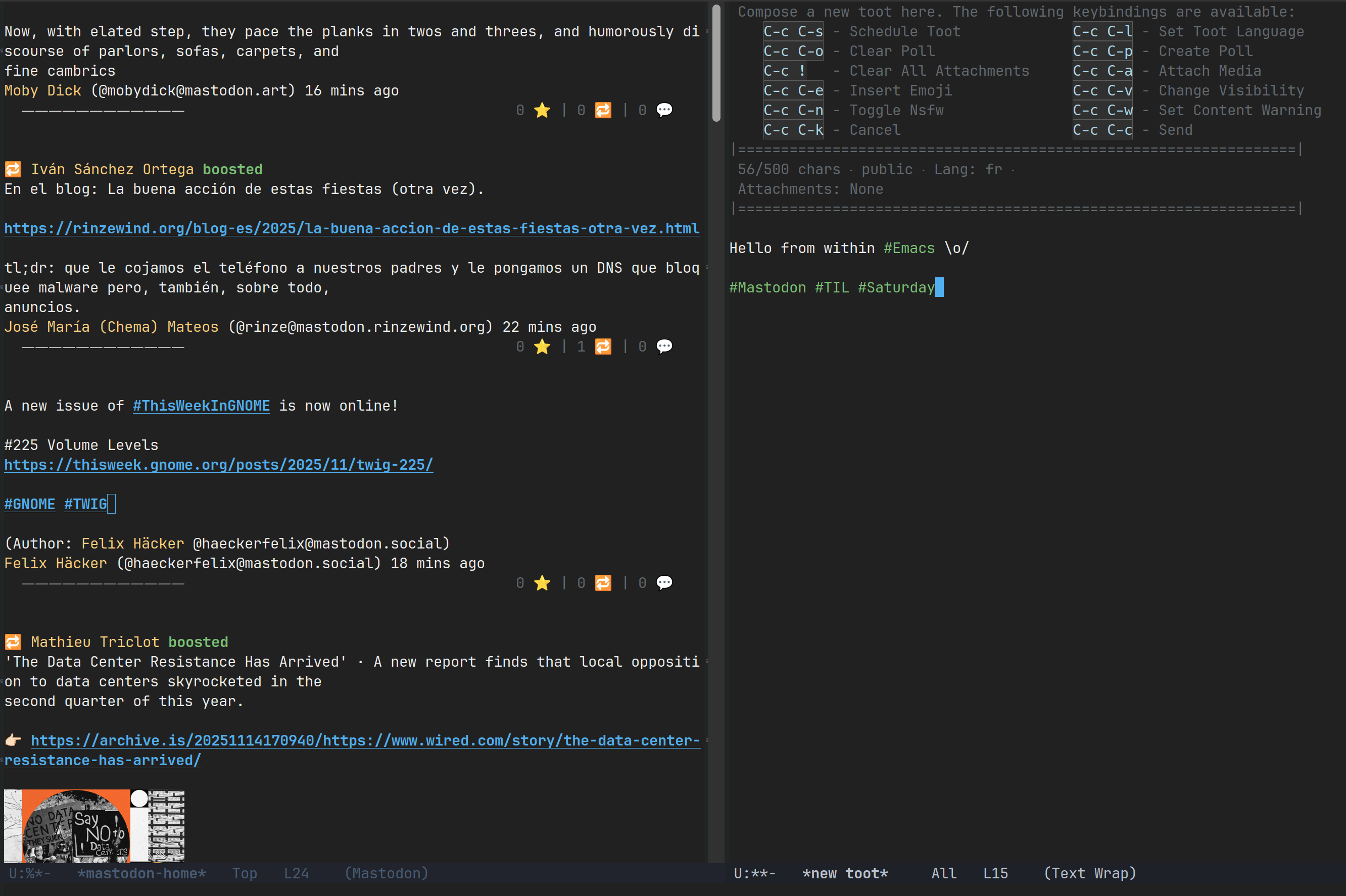Click the Create Poll keybinding C-c C-p
Screen dimensions: 1346x896
tap(1102, 52)
